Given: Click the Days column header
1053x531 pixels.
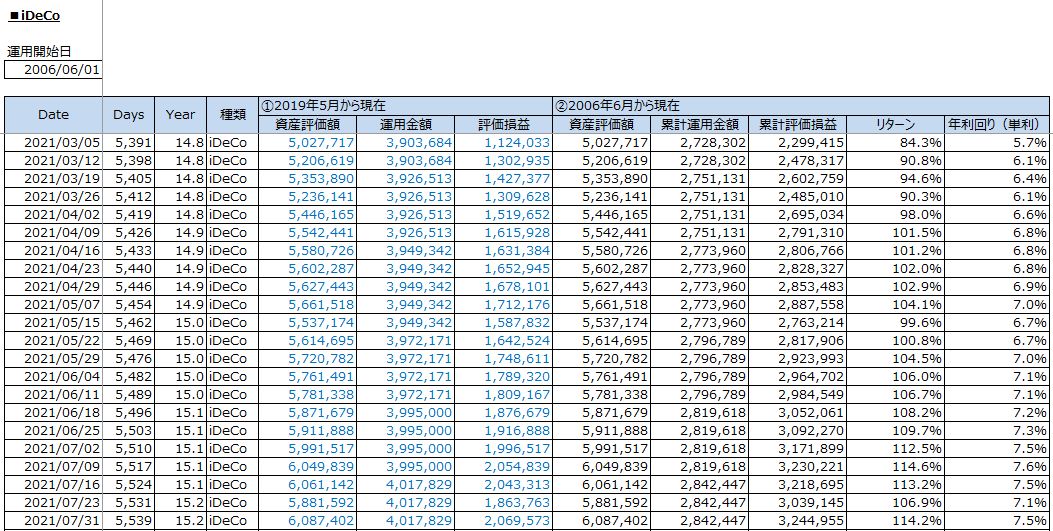Looking at the screenshot, I should pos(129,115).
